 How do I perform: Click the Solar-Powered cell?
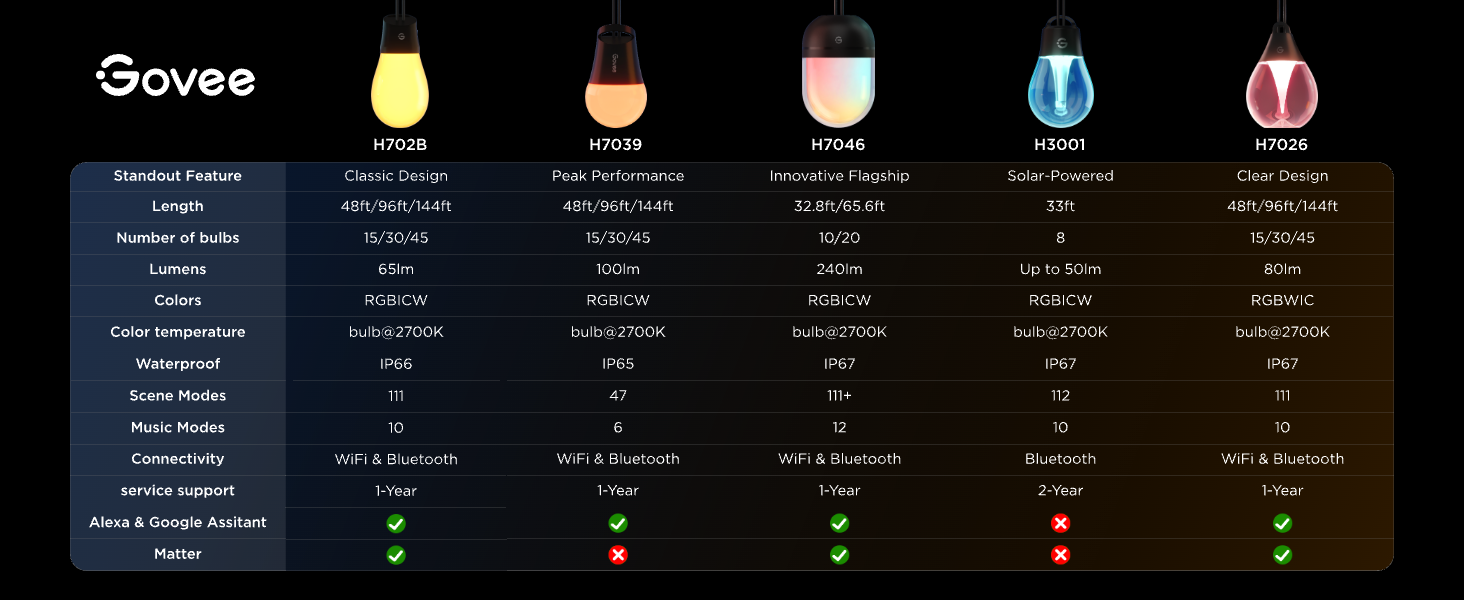[1061, 176]
